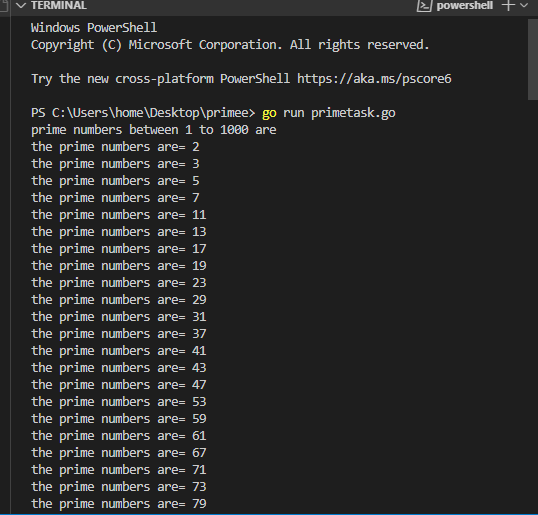Click output line 'the prime numbers are= 11'
Viewport: 538px width, 515px height.
pyautogui.click(x=119, y=215)
